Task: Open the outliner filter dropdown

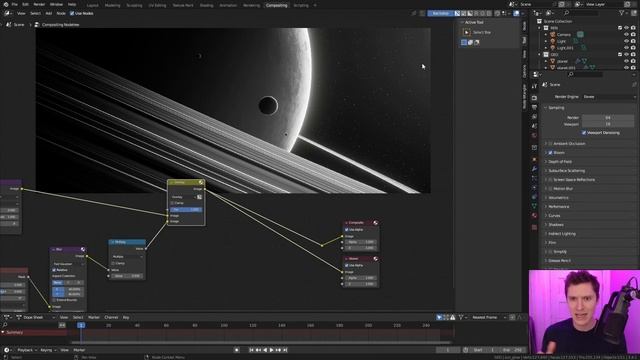Action: coord(623,13)
